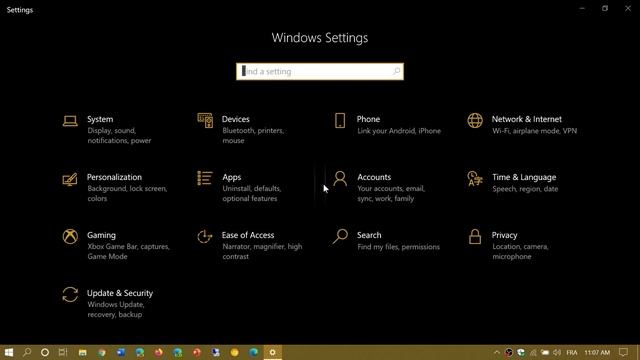Screen dimensions: 640x360
Task: Show hidden system tray icons
Action: tap(497, 352)
